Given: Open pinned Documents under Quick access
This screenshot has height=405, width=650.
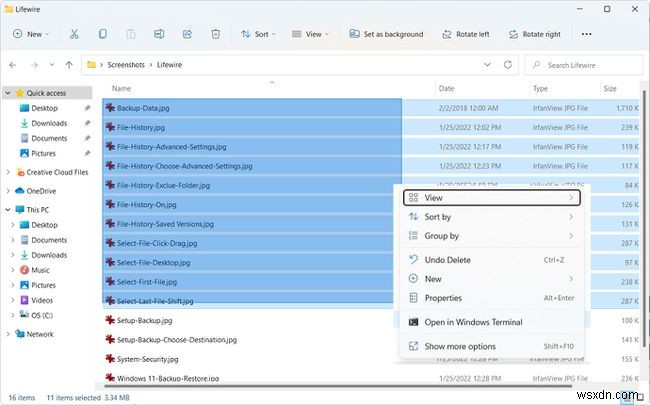Looking at the screenshot, I should click(49, 138).
